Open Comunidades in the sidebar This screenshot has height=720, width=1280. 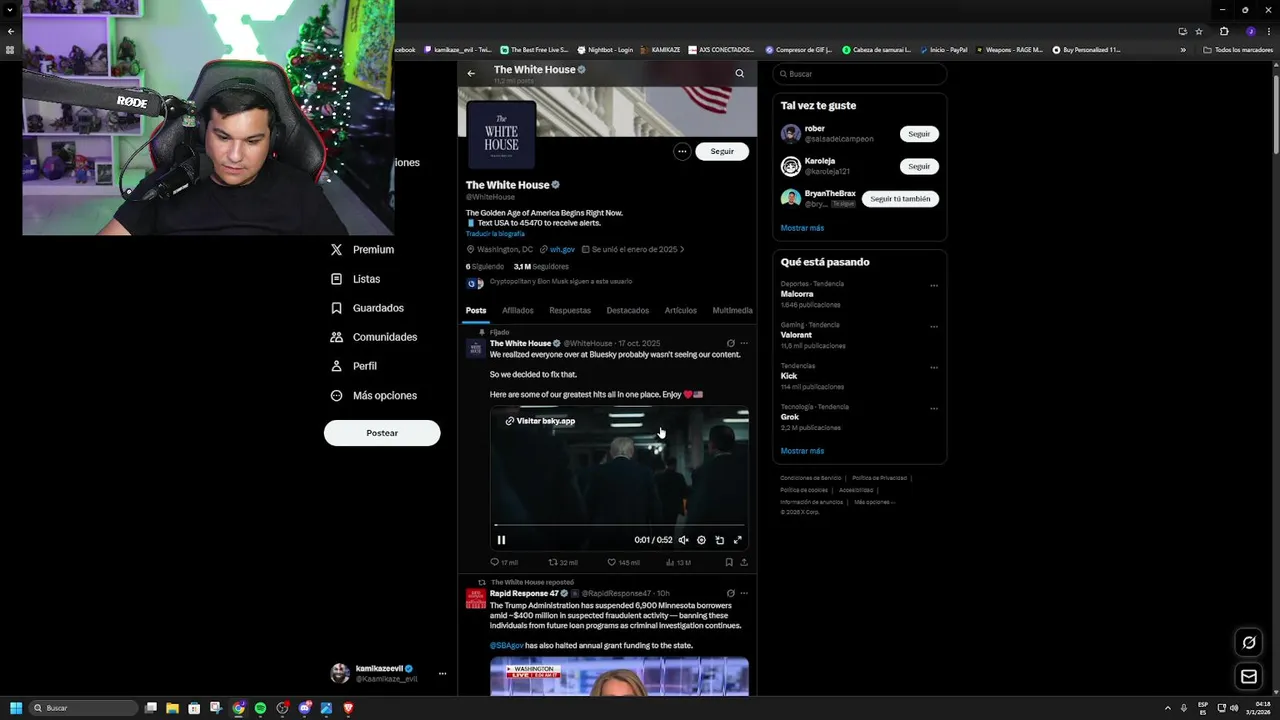point(374,337)
